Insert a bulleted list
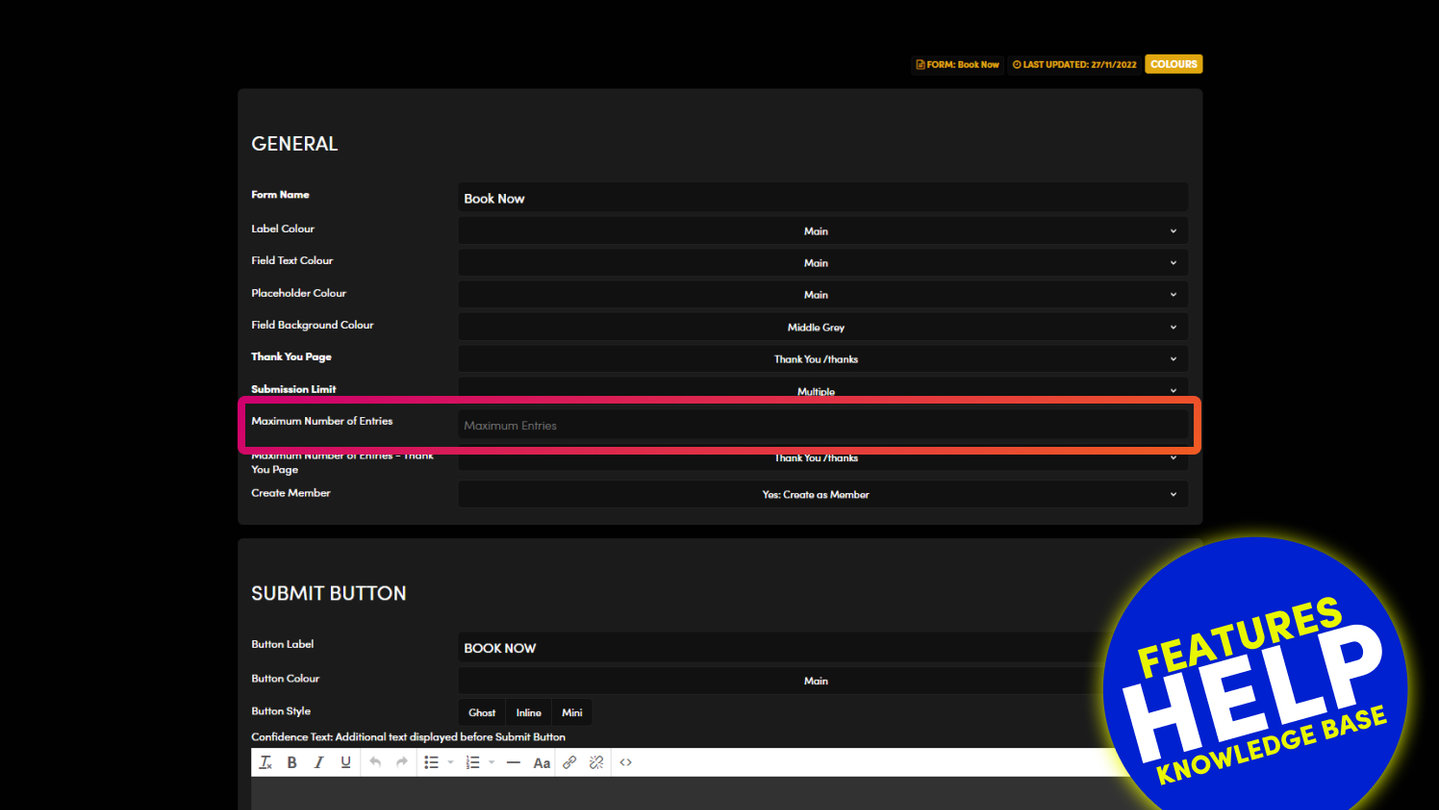Image resolution: width=1439 pixels, height=810 pixels. [431, 763]
